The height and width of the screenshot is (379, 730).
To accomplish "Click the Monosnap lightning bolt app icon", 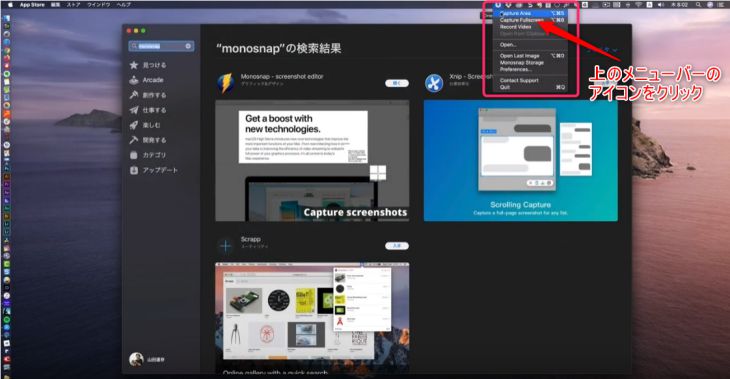I will 225,83.
